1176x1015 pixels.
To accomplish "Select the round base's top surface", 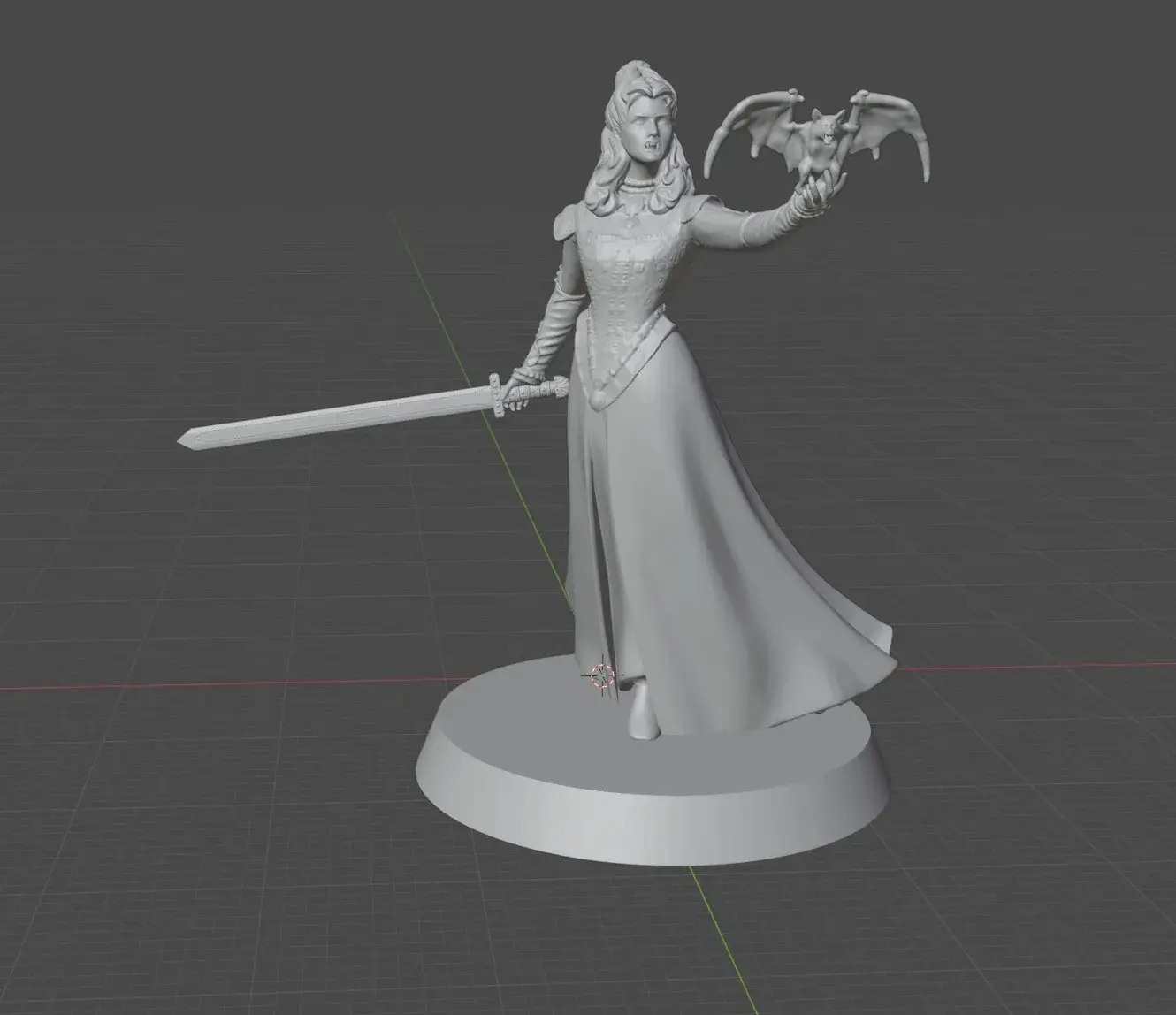I will point(531,725).
